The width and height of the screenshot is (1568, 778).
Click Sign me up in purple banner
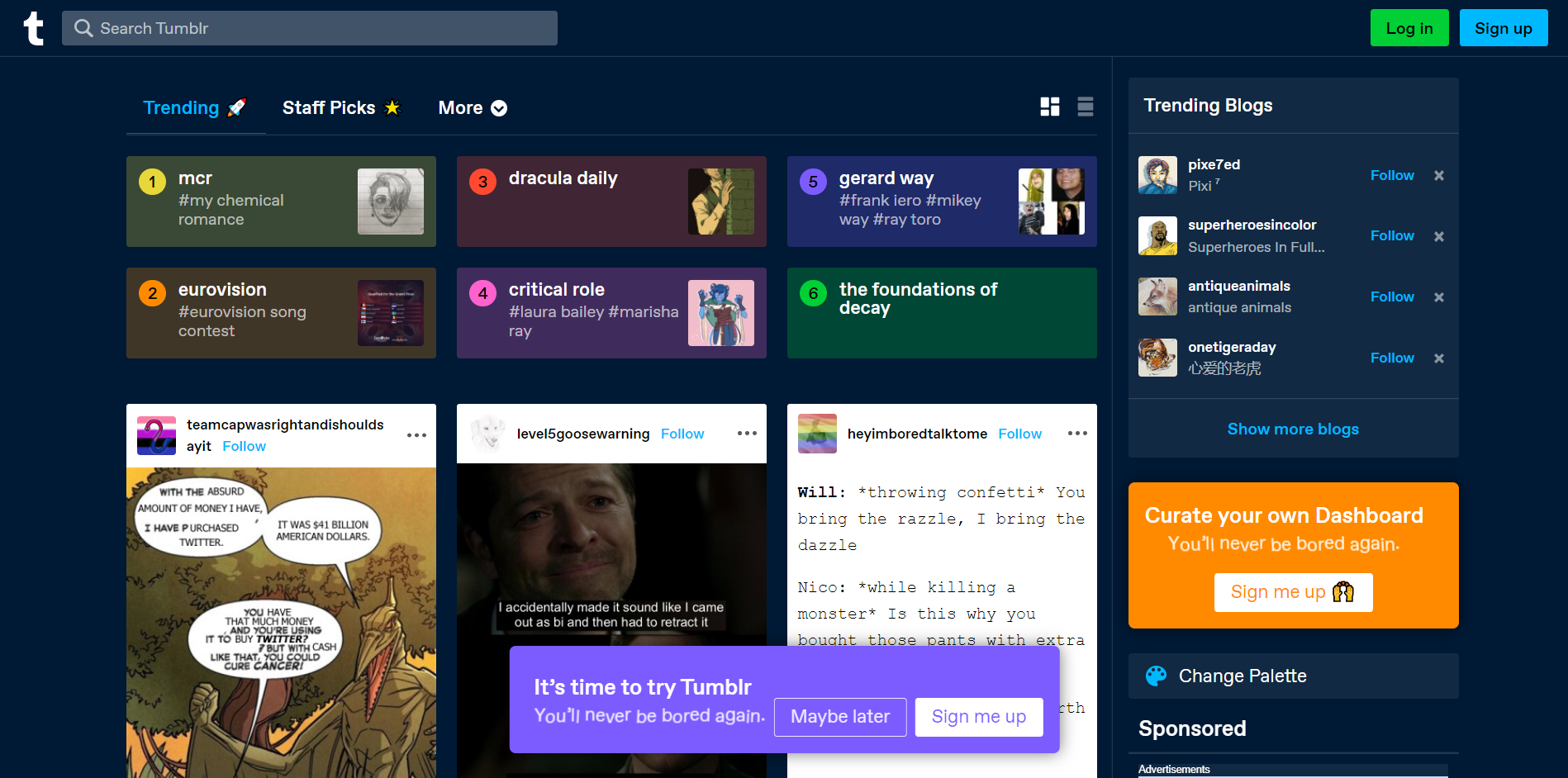979,717
